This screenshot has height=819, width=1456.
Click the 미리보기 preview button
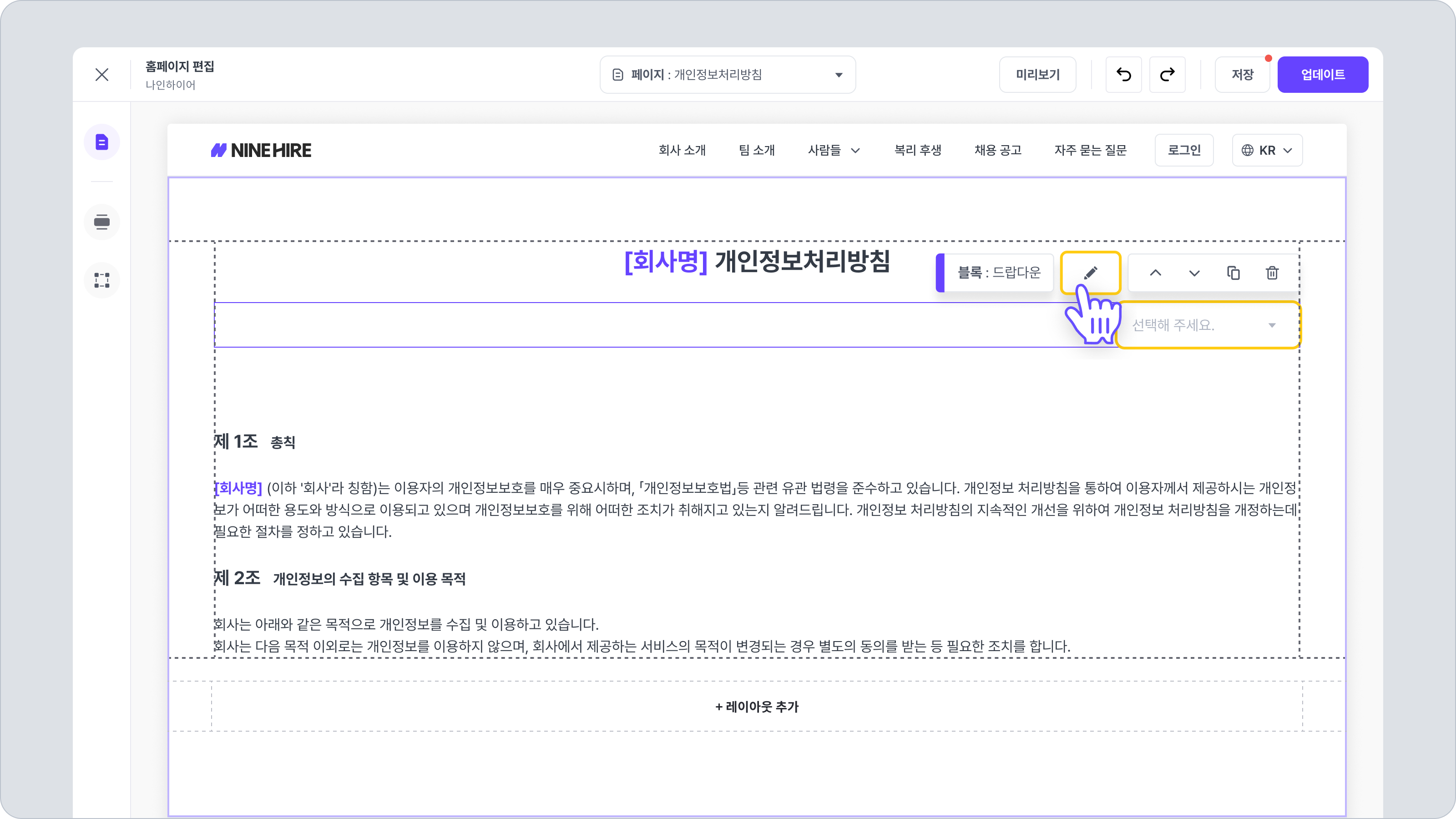1037,75
